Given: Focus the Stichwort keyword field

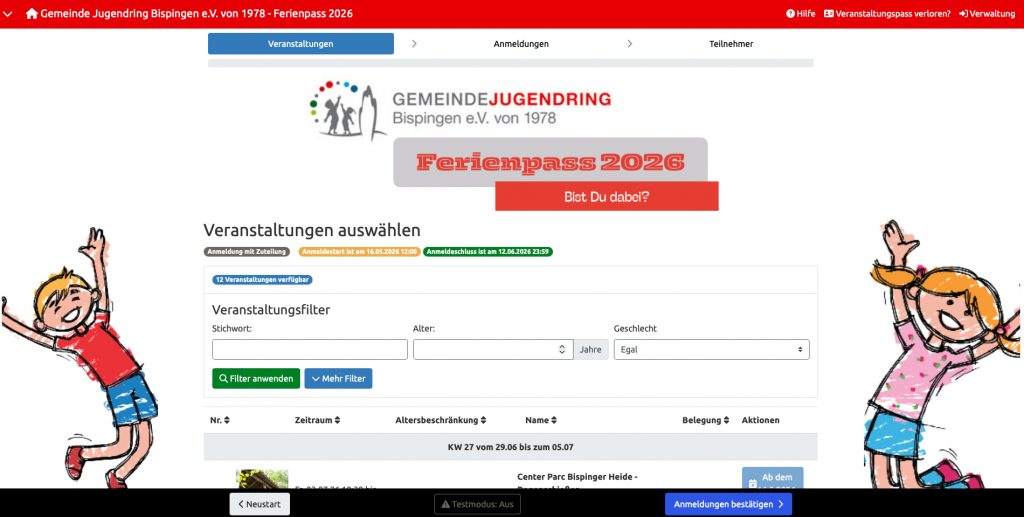Looking at the screenshot, I should 310,350.
